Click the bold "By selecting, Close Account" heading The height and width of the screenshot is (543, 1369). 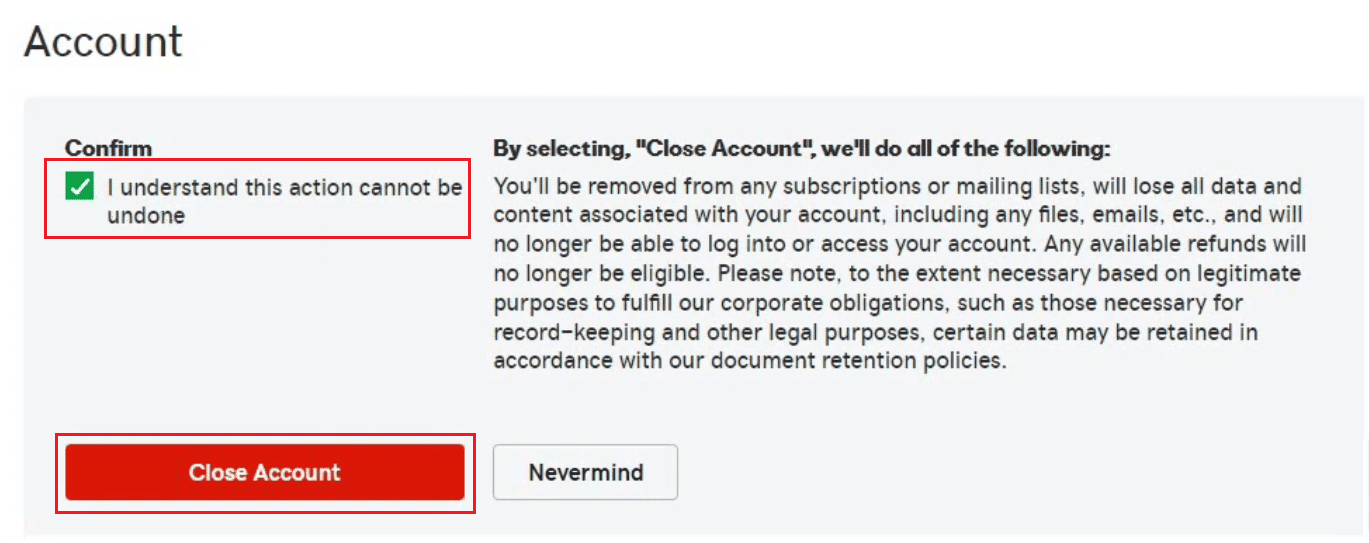801,149
